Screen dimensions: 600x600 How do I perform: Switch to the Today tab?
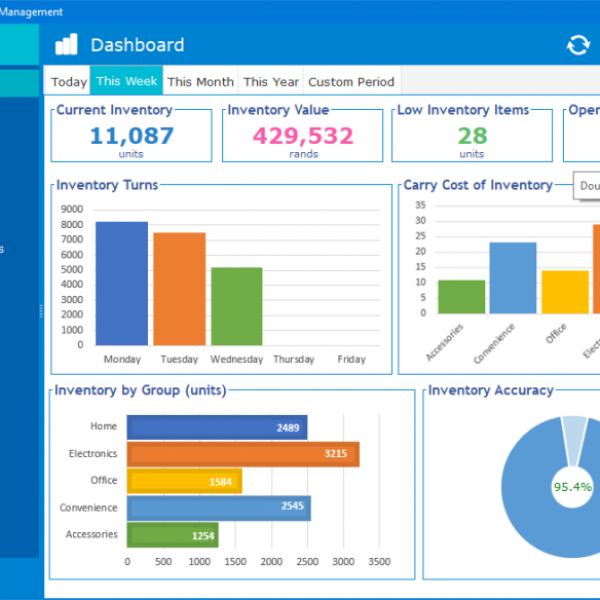[x=69, y=82]
